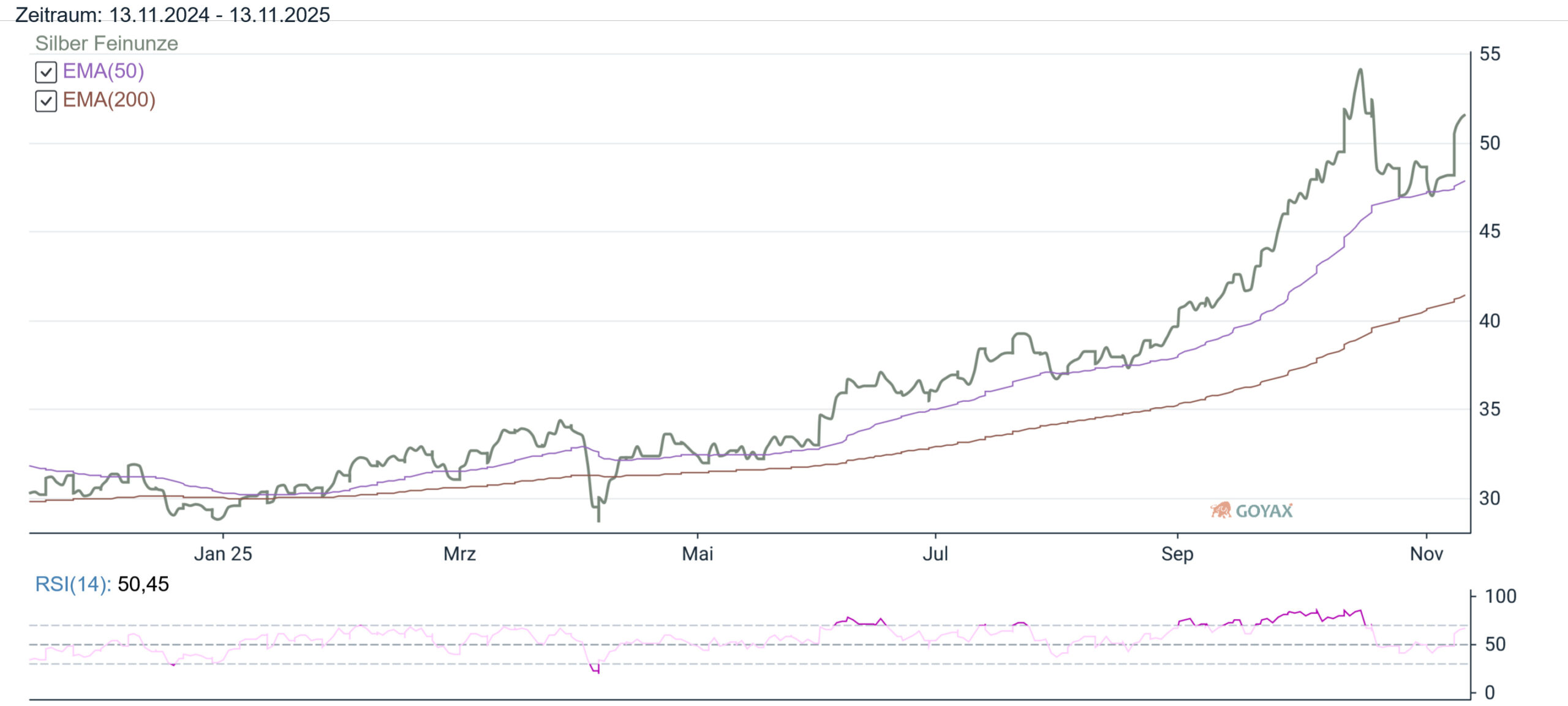Click the RSI value 50,45

(x=143, y=584)
